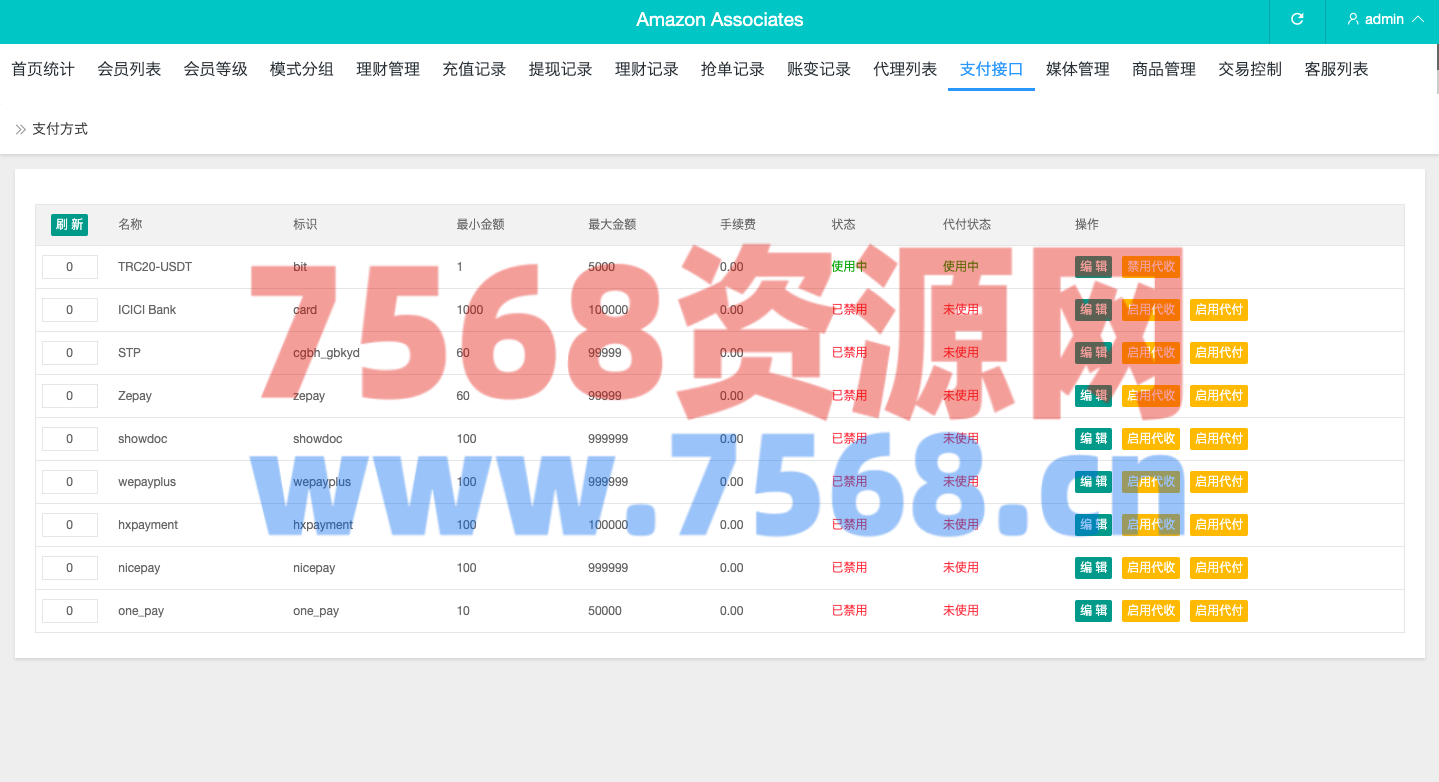Click the refresh icon in header
This screenshot has height=782, width=1439.
[1297, 19]
